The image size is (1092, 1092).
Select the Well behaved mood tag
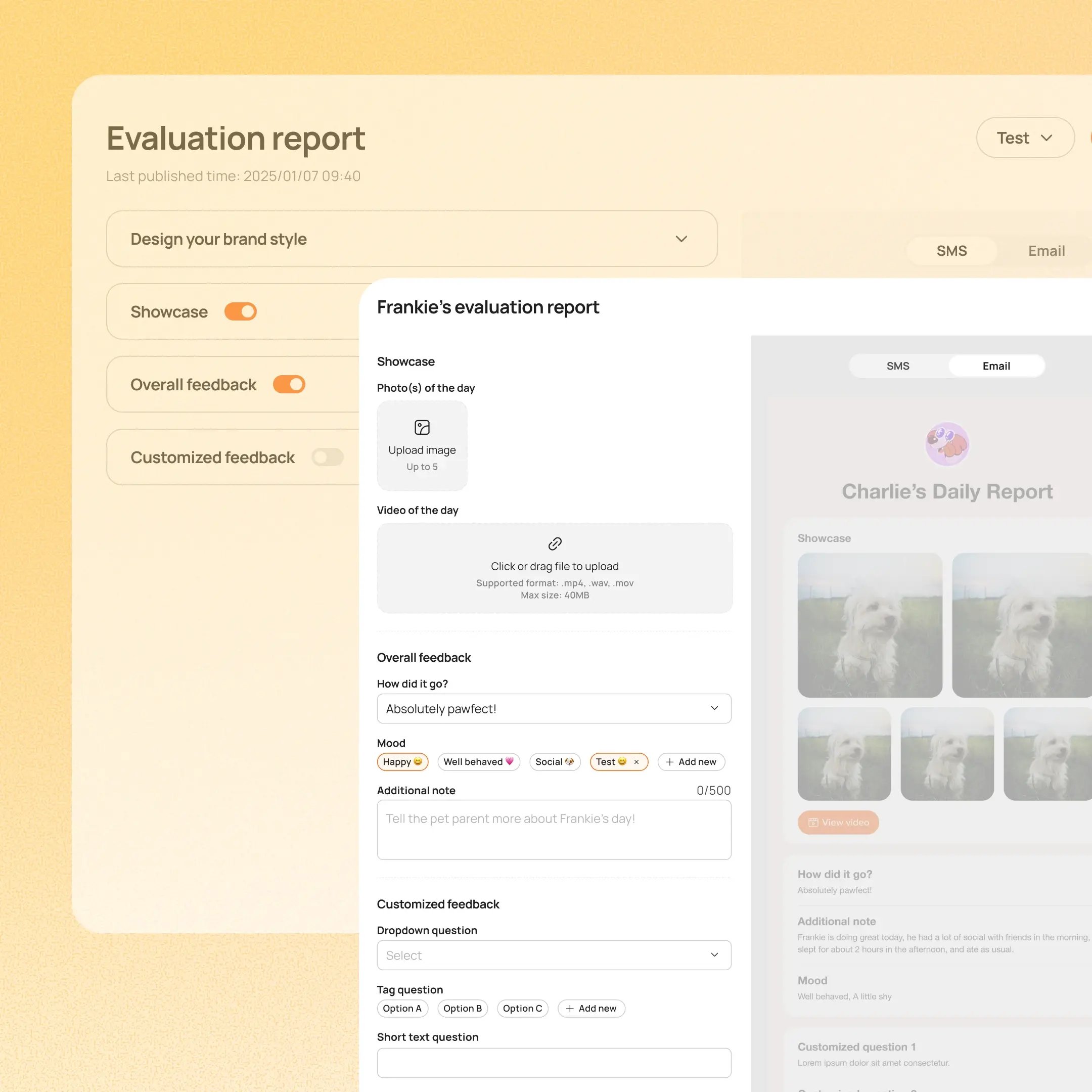(x=479, y=762)
